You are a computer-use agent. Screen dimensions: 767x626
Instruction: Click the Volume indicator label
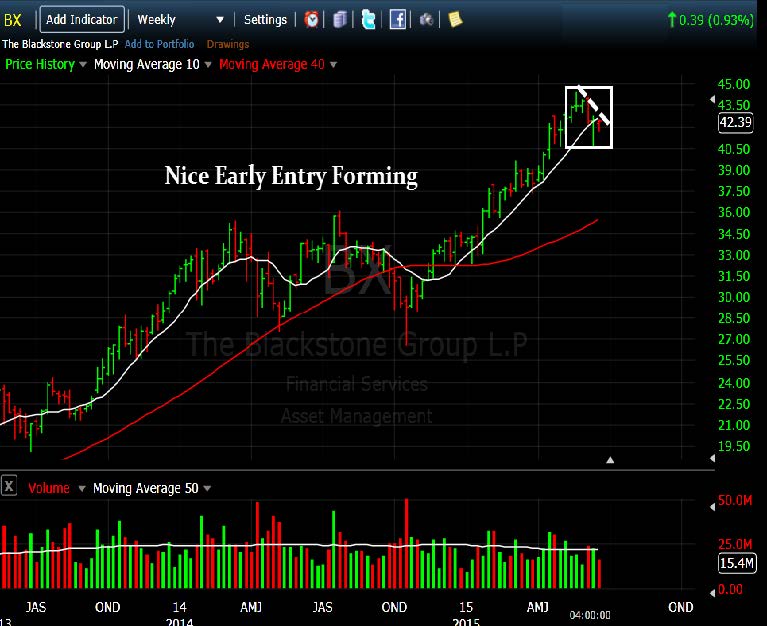(x=48, y=488)
